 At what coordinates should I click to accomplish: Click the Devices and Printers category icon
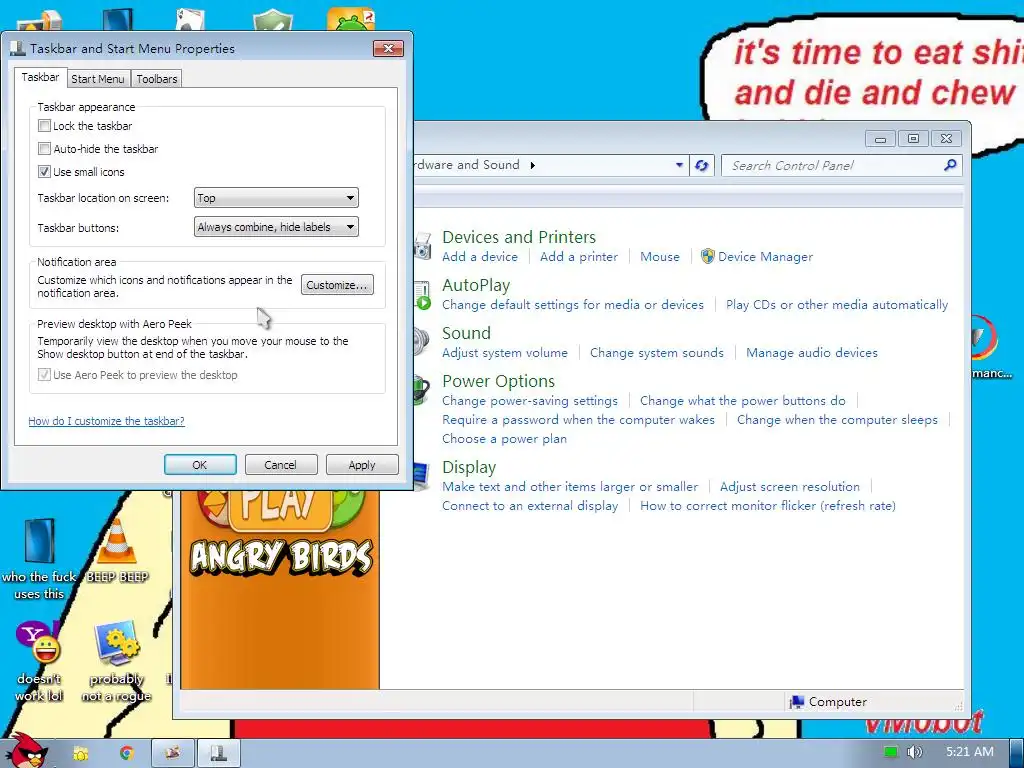coord(423,246)
